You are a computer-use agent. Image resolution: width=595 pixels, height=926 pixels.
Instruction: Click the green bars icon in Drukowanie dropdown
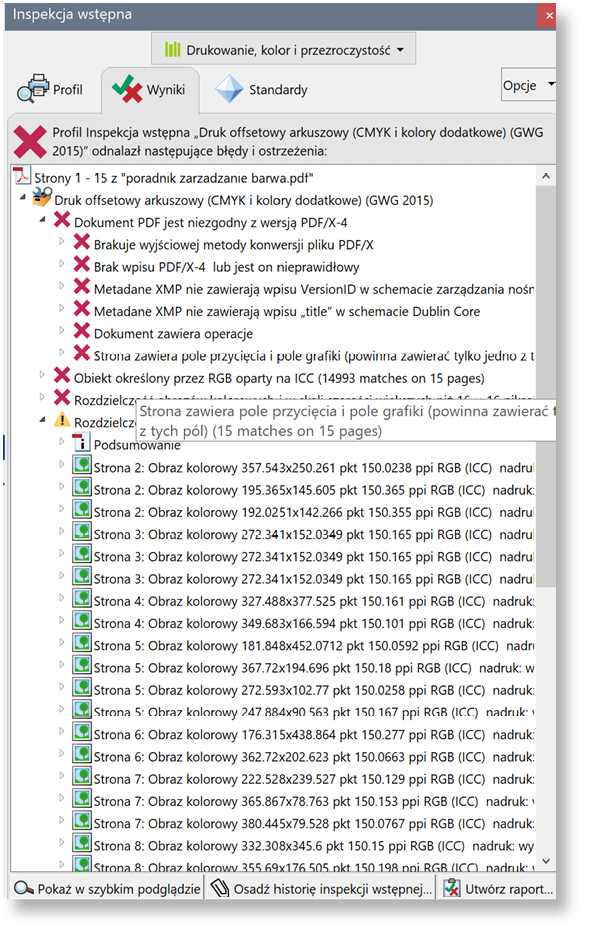coord(172,50)
